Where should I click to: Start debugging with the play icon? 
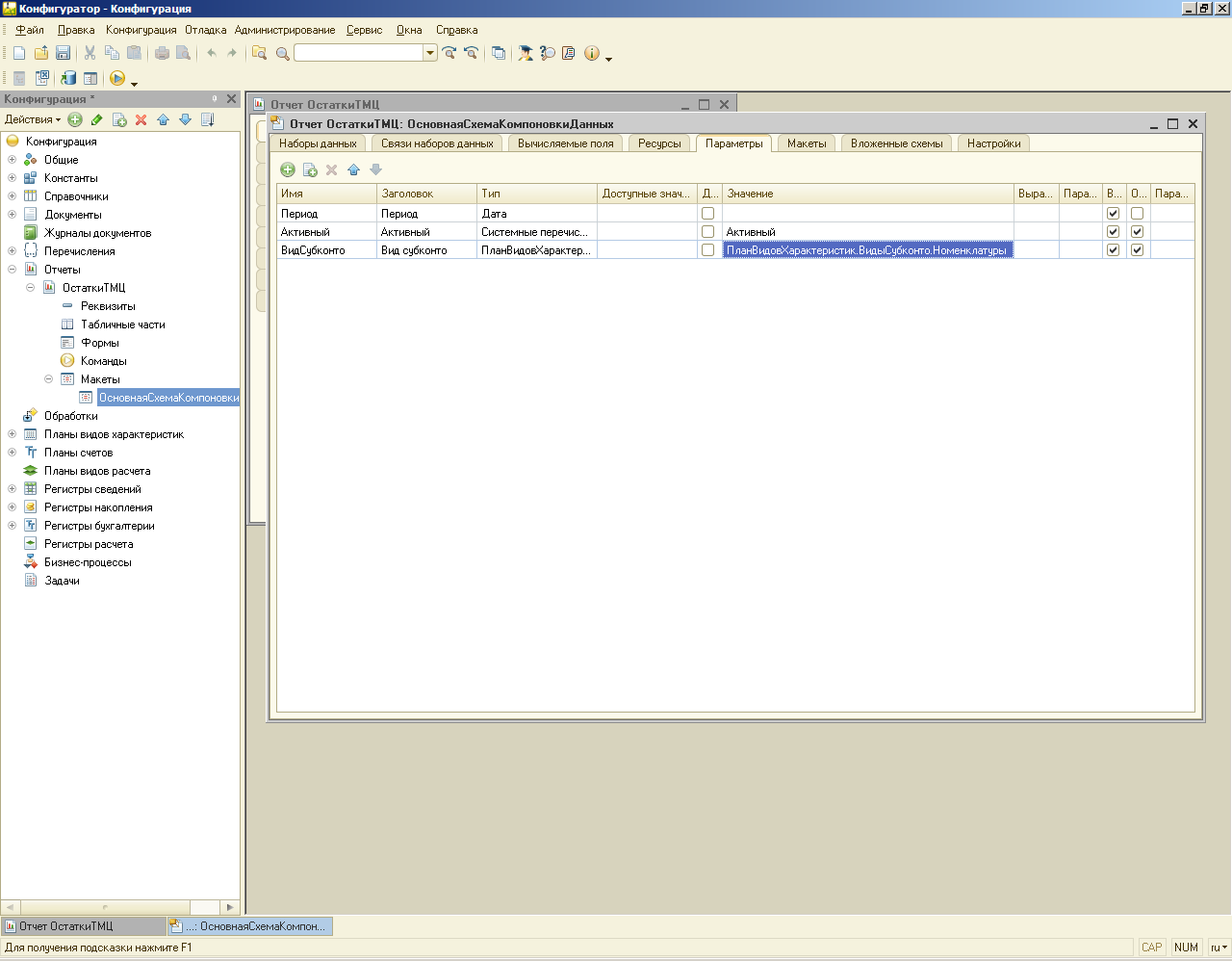117,78
